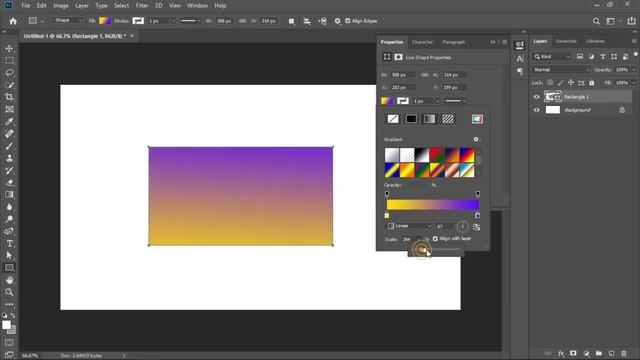Open the Filter menu
640x360 pixels.
[142, 6]
